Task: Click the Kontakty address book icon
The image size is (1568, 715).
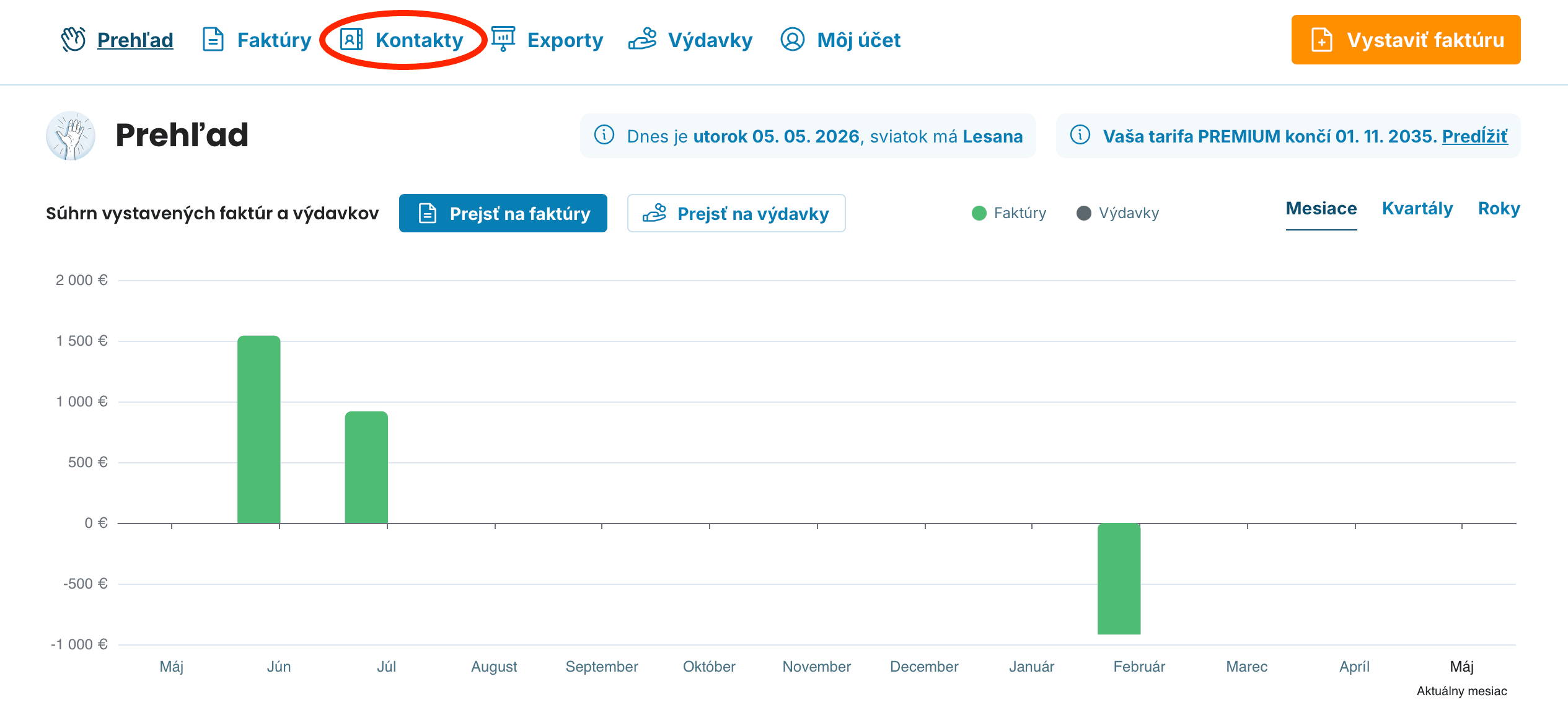Action: coord(351,40)
